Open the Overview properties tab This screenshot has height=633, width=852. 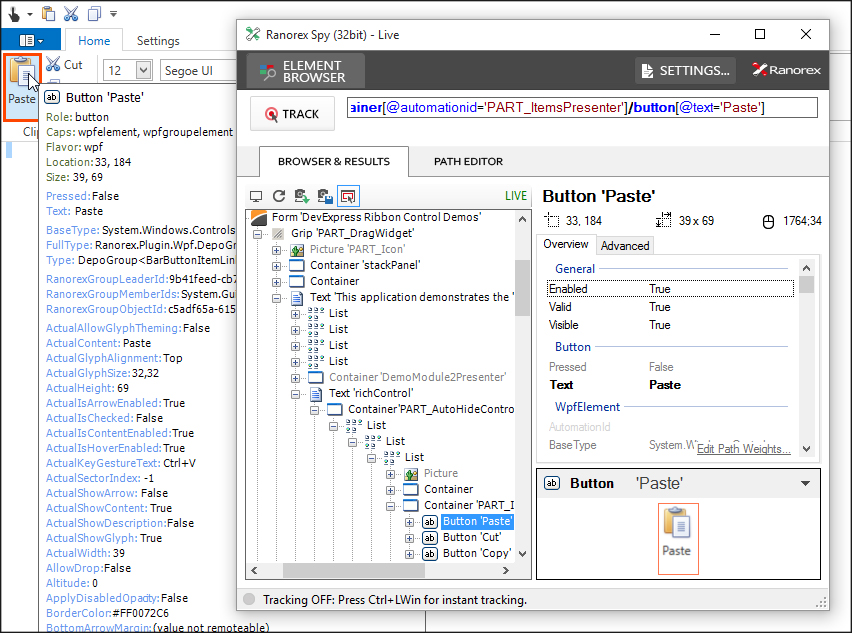[566, 245]
